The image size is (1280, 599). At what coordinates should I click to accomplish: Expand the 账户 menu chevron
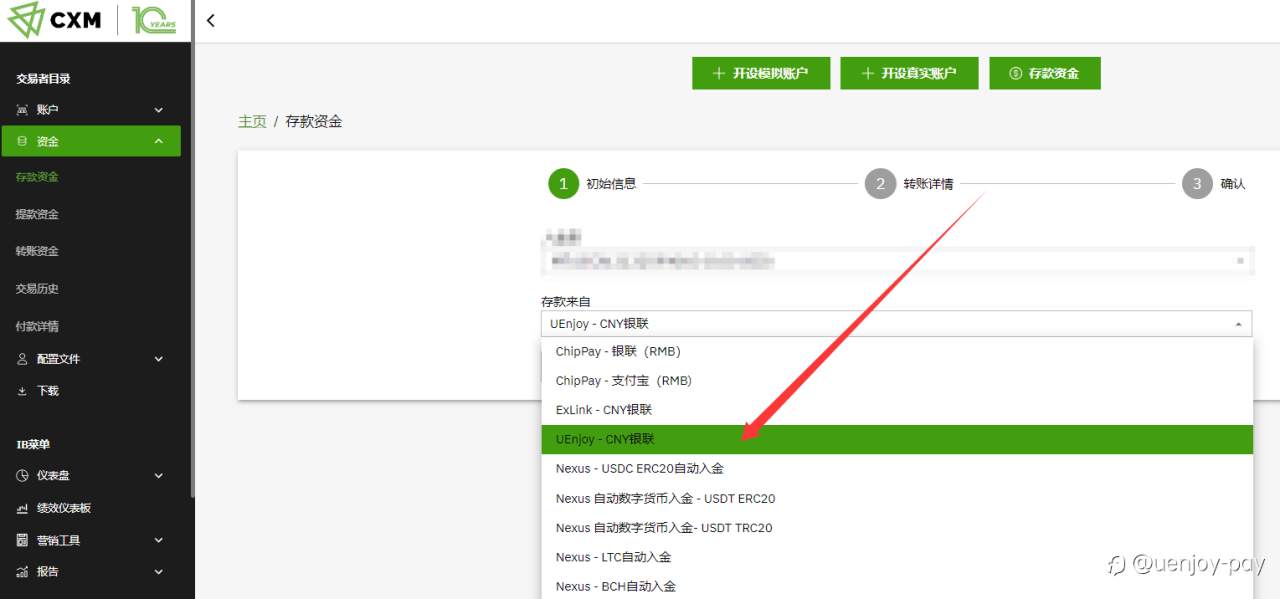(158, 110)
